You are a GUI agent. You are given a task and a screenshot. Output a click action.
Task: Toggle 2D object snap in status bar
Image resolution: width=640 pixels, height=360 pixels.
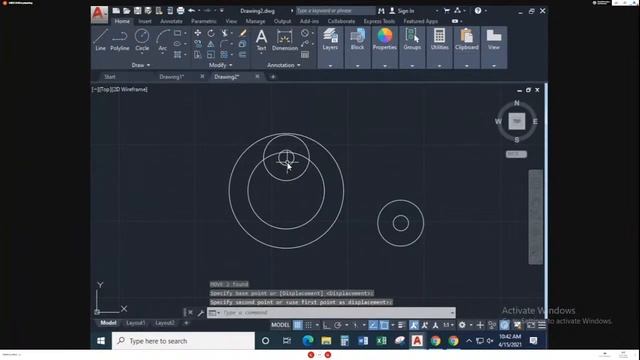384,325
